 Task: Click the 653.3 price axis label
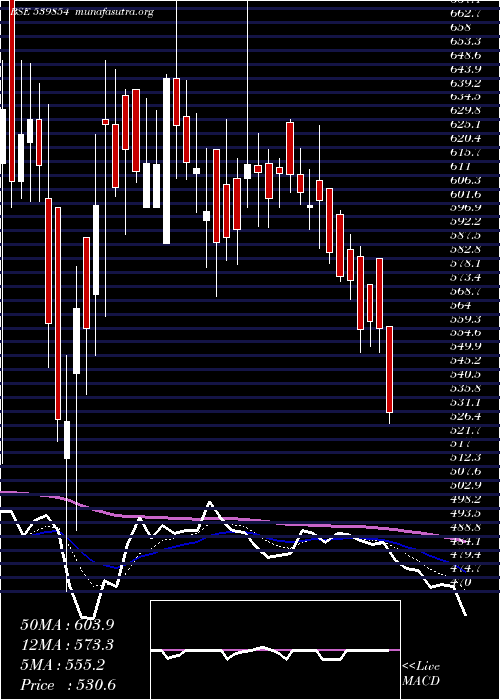(x=466, y=42)
